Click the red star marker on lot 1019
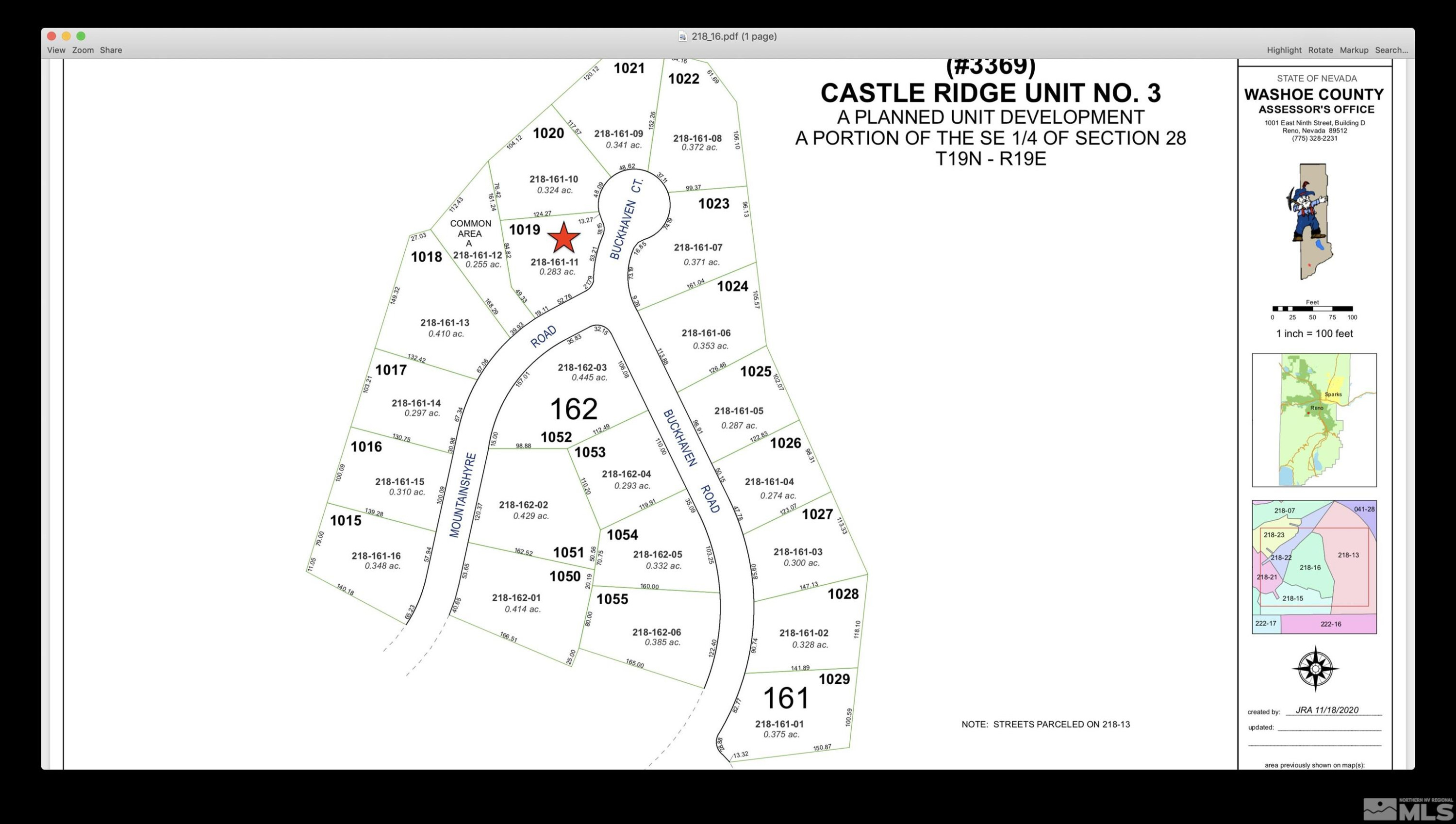 pos(563,238)
